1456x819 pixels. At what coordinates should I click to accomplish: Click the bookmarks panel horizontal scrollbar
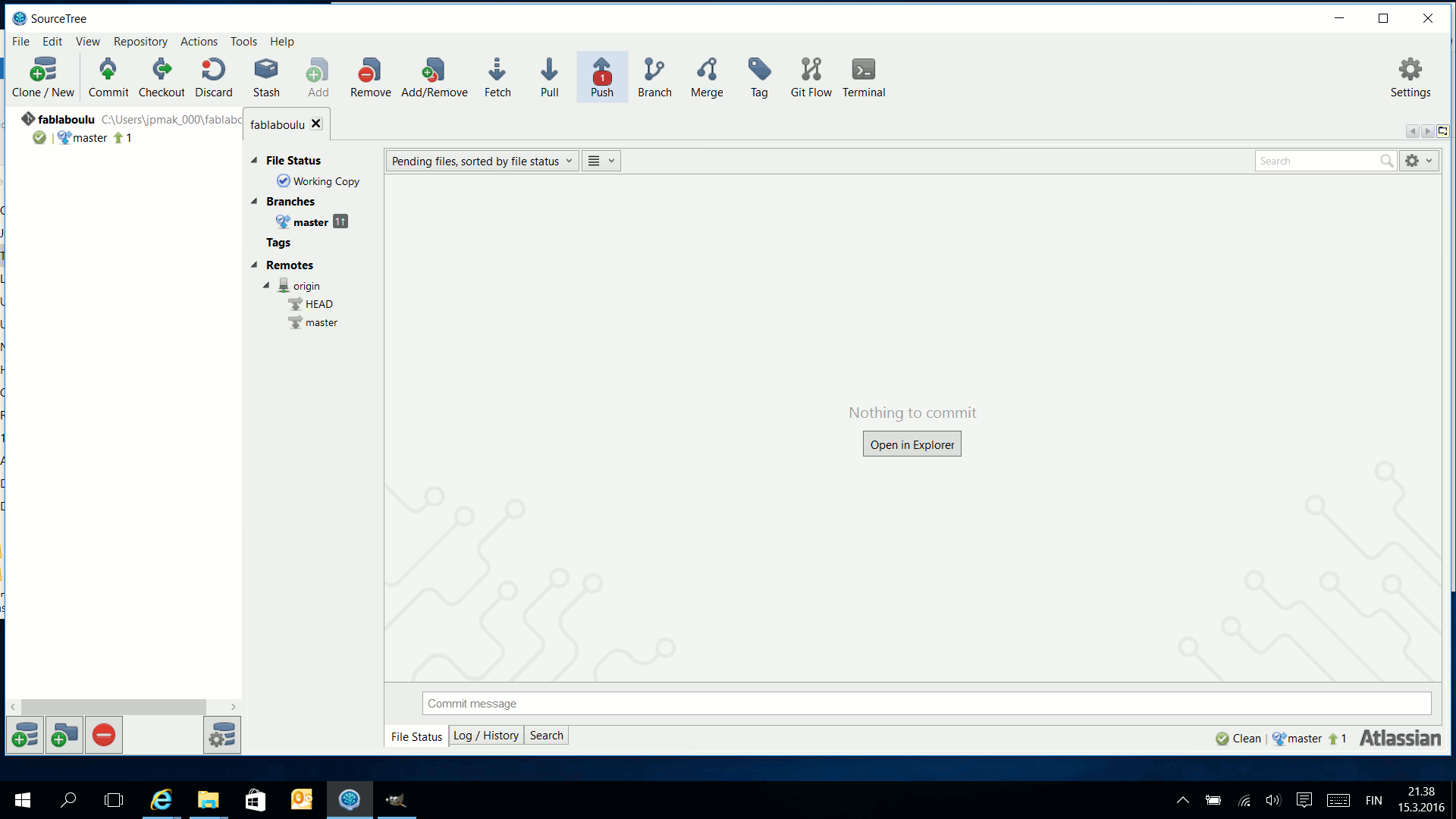pyautogui.click(x=114, y=706)
